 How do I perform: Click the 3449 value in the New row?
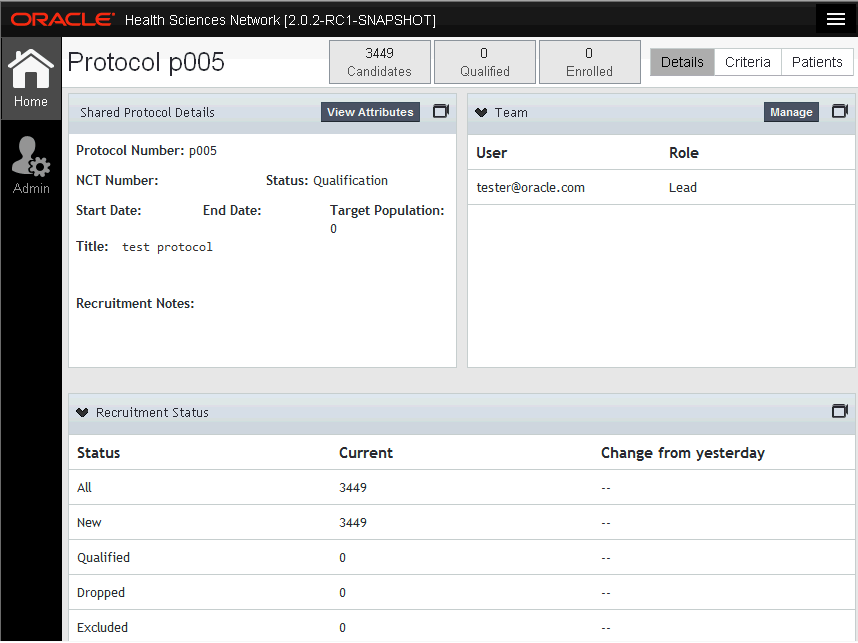(x=353, y=522)
